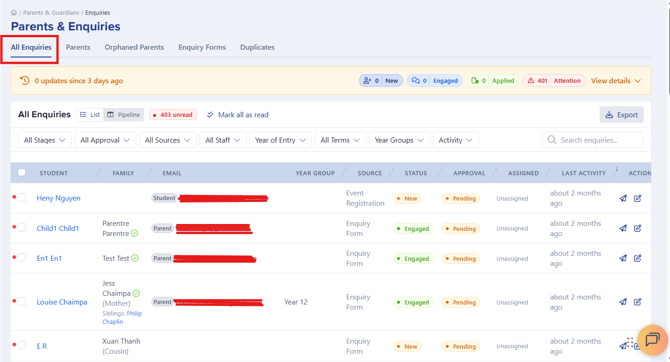This screenshot has height=362, width=670.
Task: Open the All Stages dropdown
Action: tap(44, 140)
